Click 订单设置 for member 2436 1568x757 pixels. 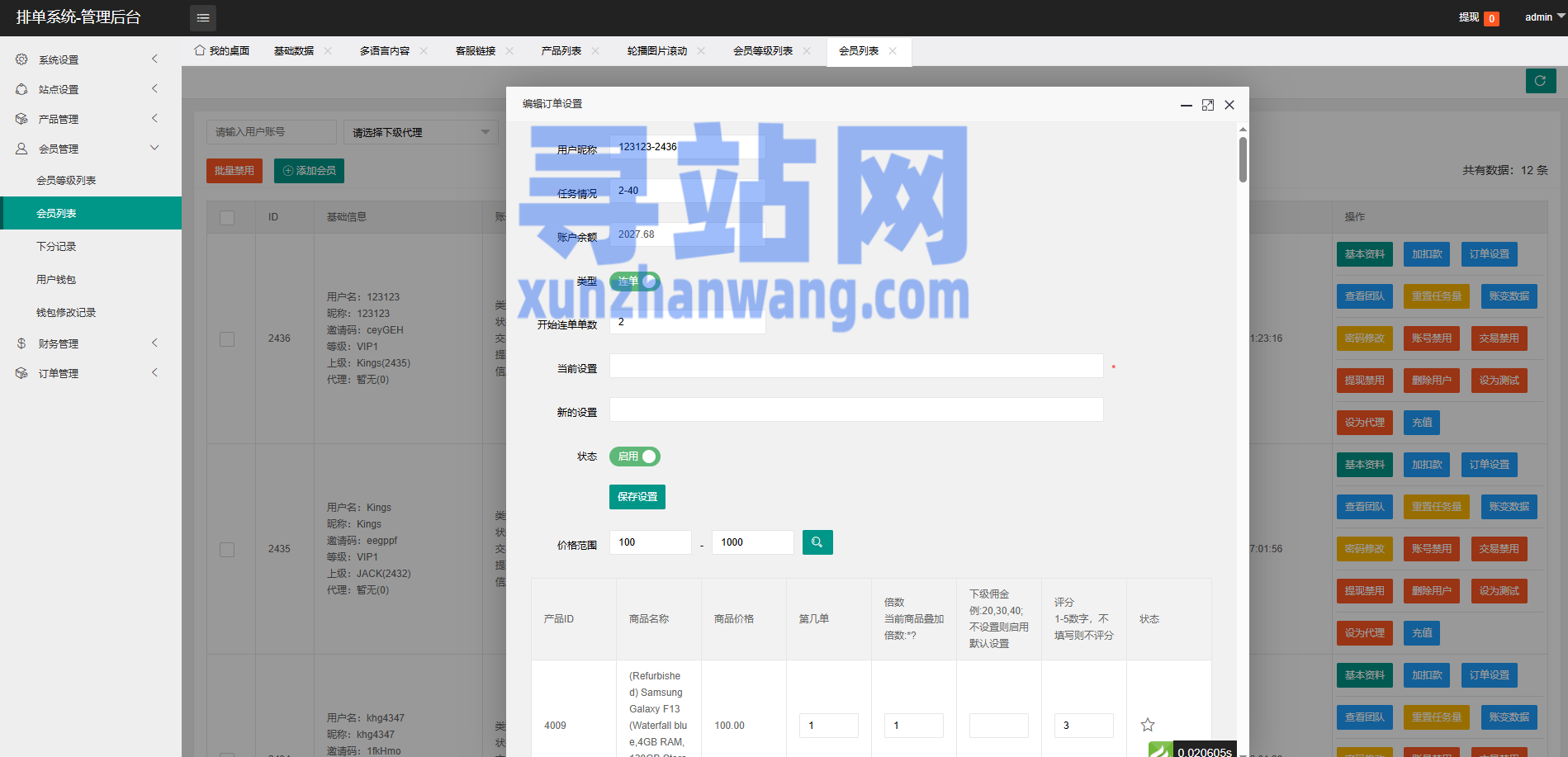pyautogui.click(x=1490, y=254)
